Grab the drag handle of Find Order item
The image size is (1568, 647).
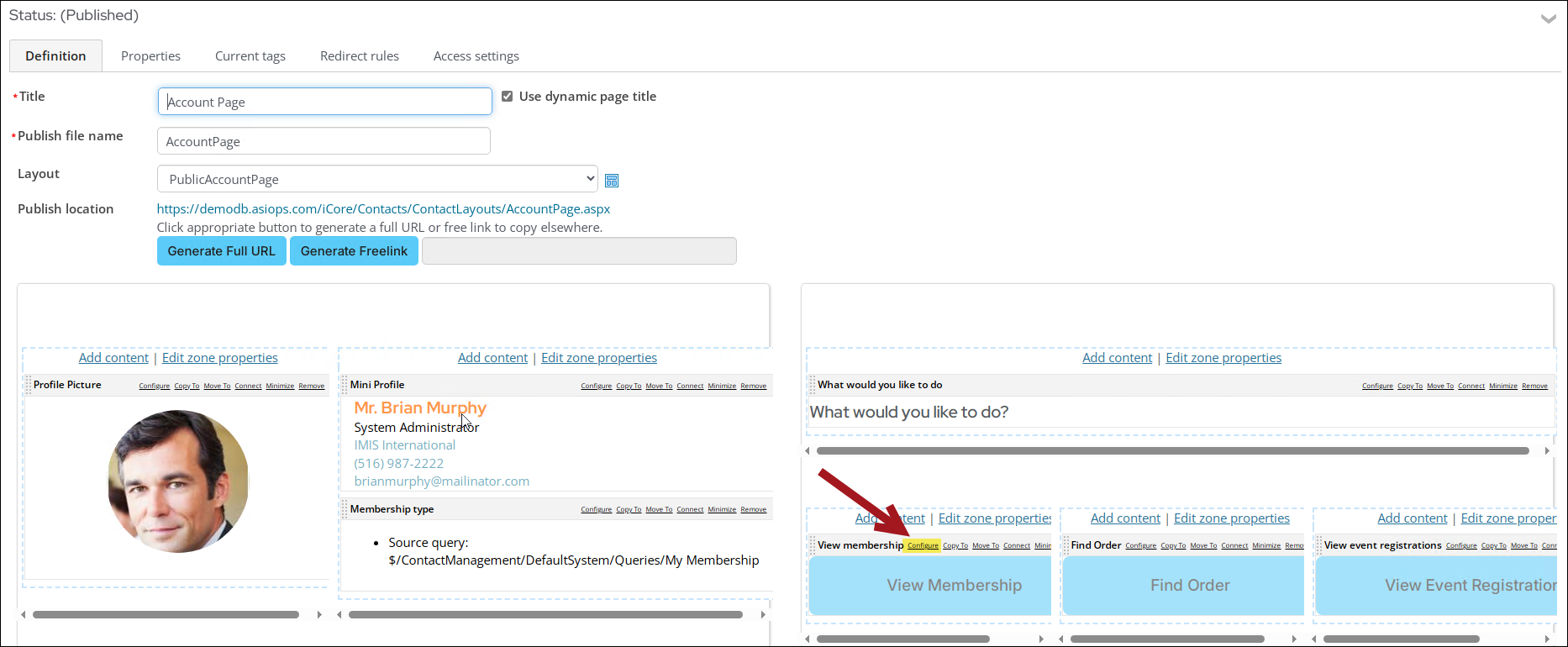pyautogui.click(x=1066, y=545)
